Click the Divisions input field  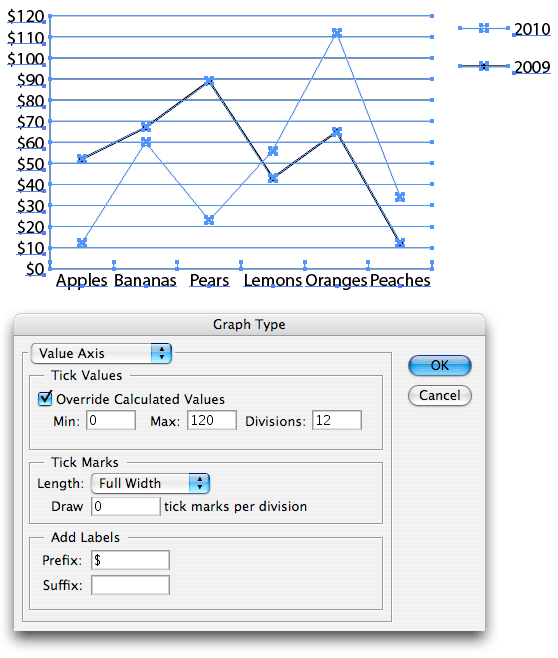point(337,420)
